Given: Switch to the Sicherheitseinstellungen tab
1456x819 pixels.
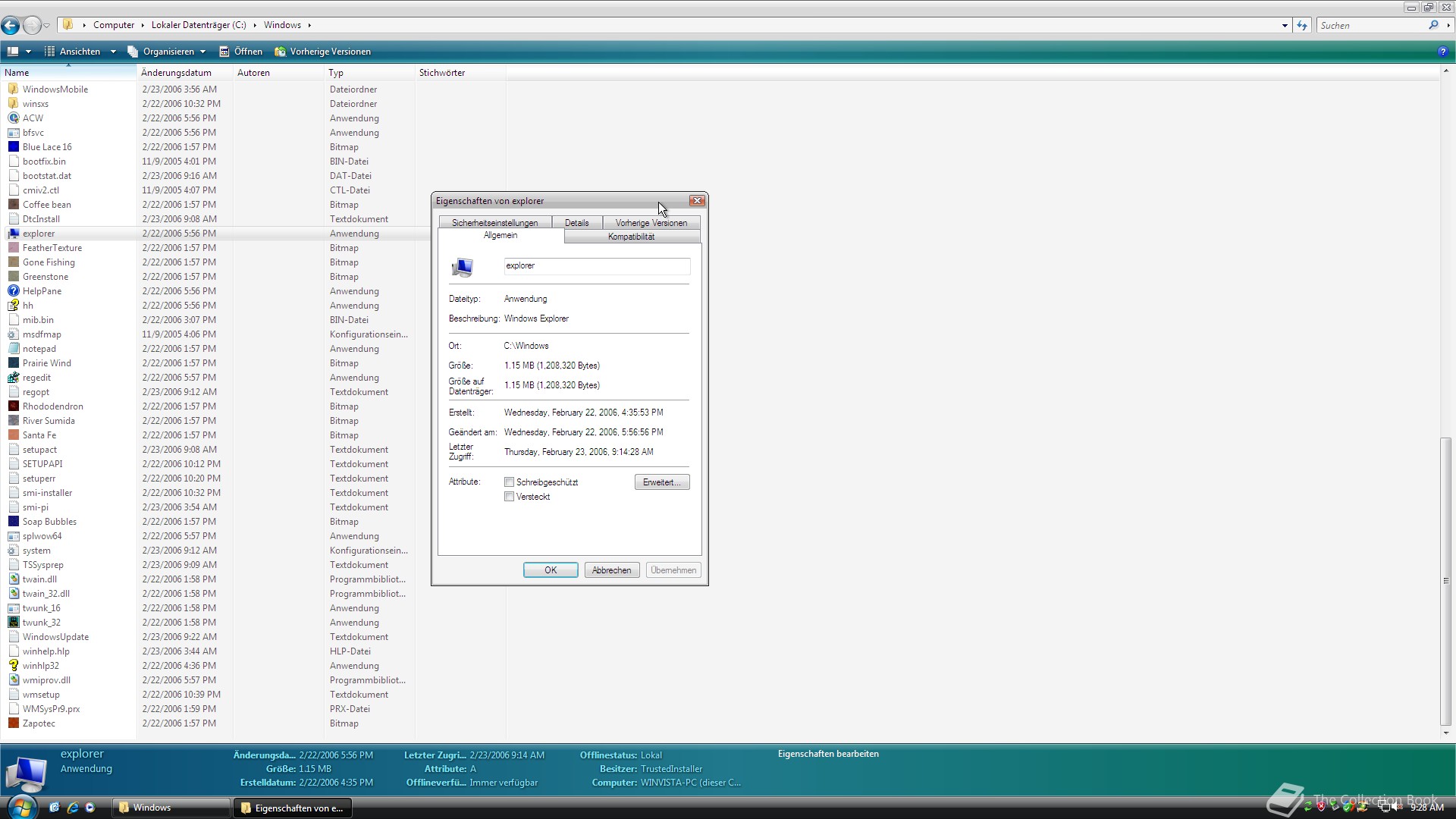Looking at the screenshot, I should click(x=494, y=223).
